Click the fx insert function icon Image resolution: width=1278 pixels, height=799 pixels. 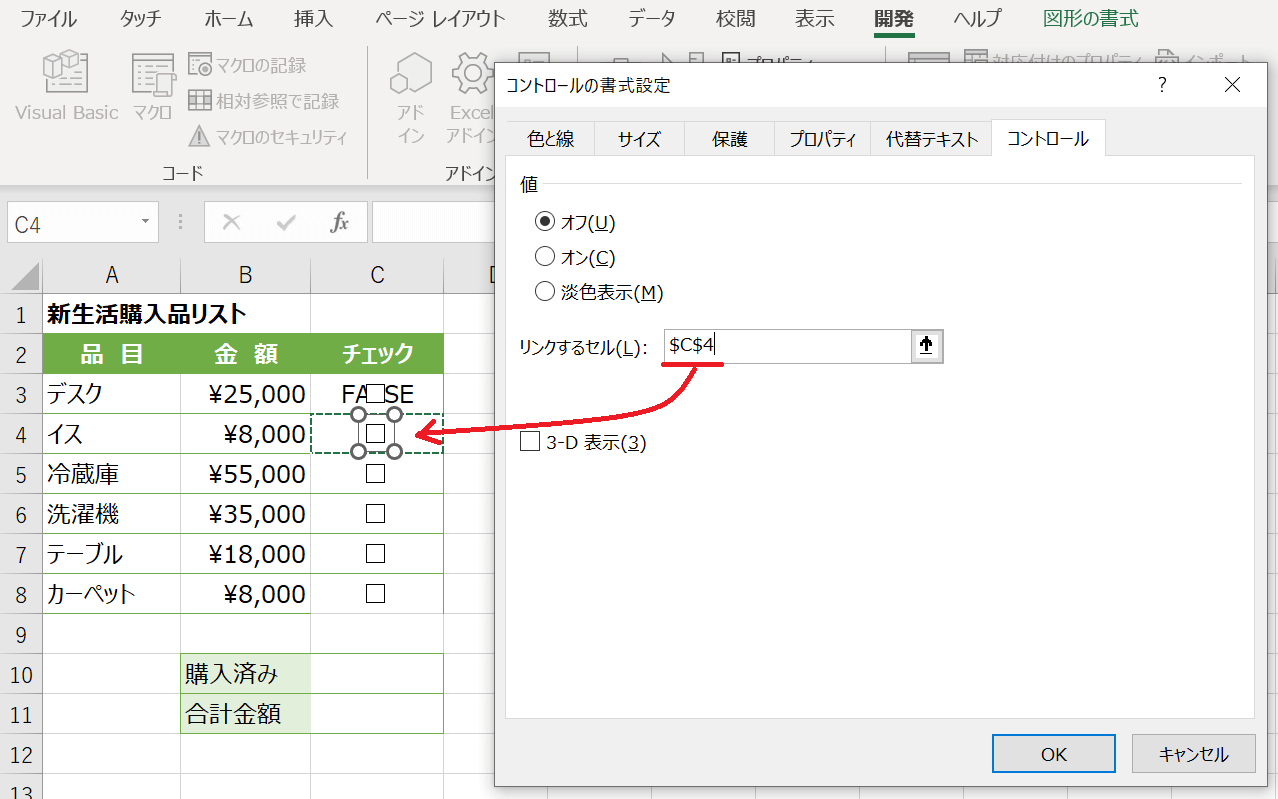click(340, 222)
